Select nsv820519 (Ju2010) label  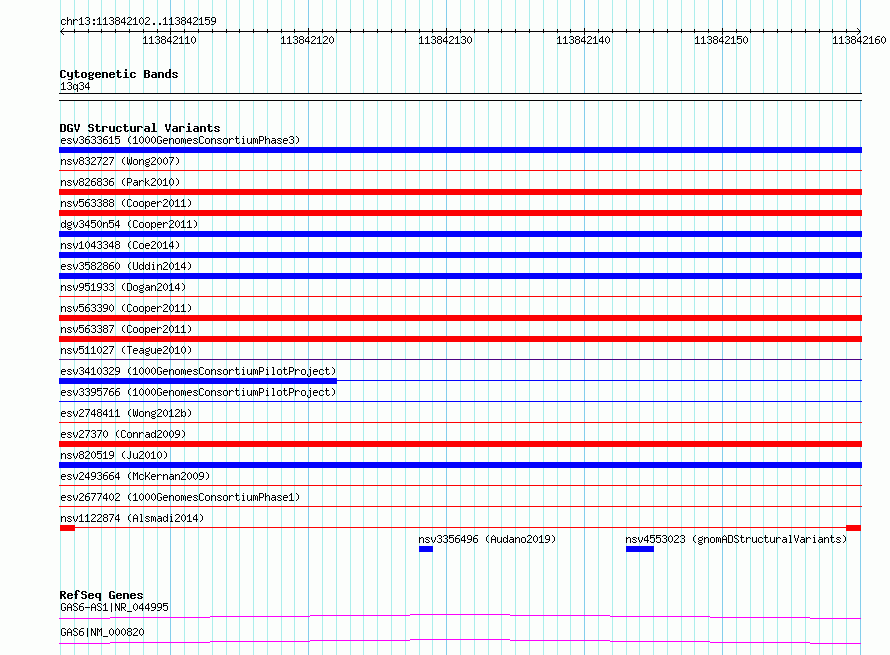114,455
